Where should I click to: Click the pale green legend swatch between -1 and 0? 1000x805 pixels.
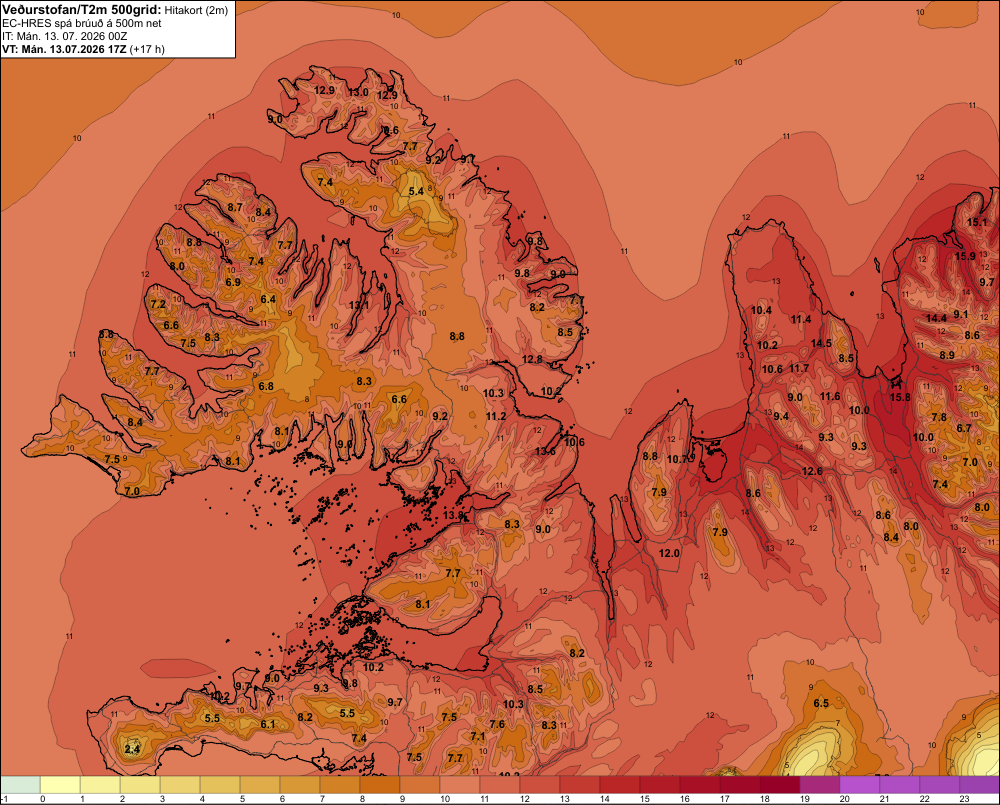tap(20, 785)
